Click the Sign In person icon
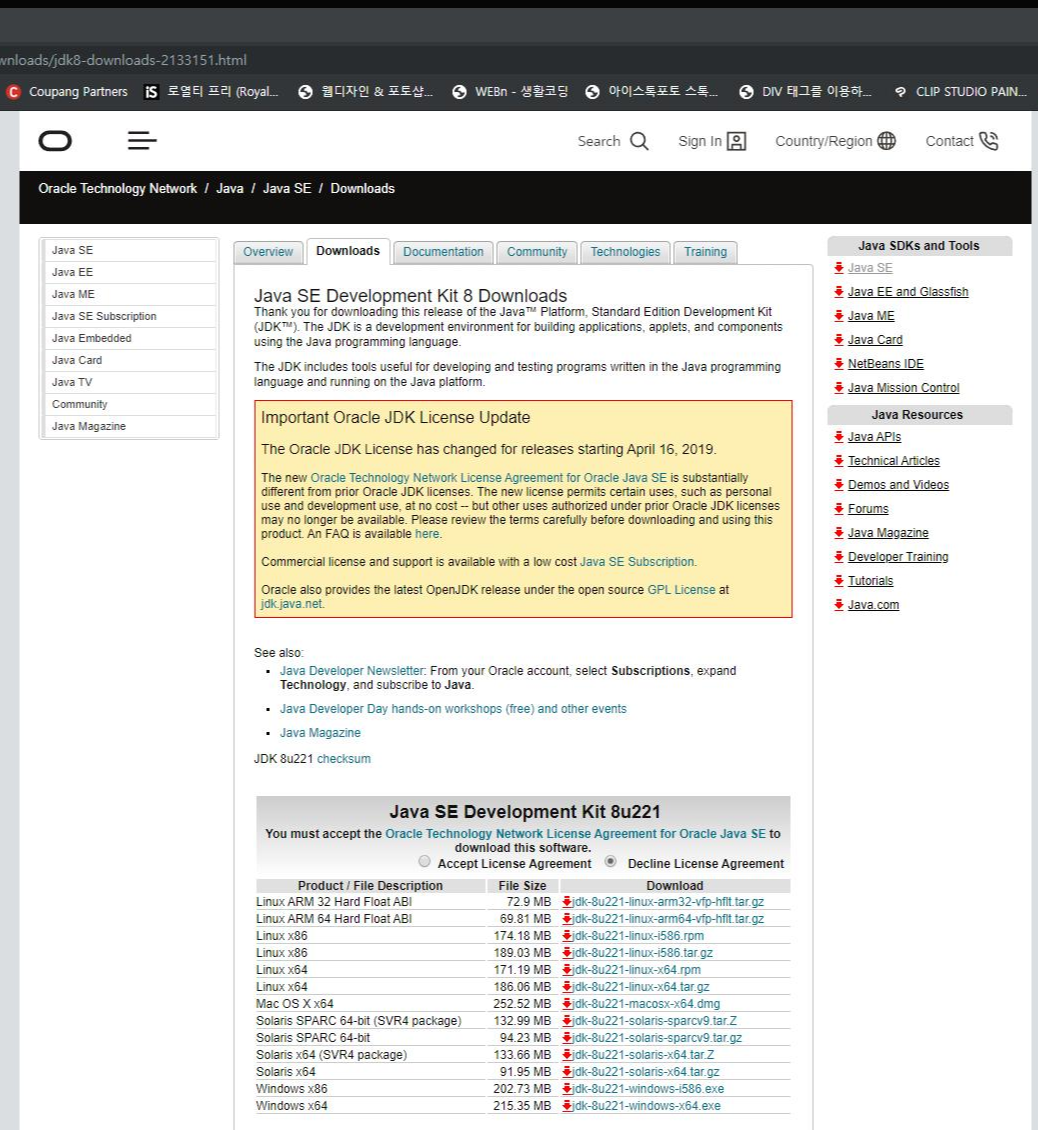 tap(737, 141)
